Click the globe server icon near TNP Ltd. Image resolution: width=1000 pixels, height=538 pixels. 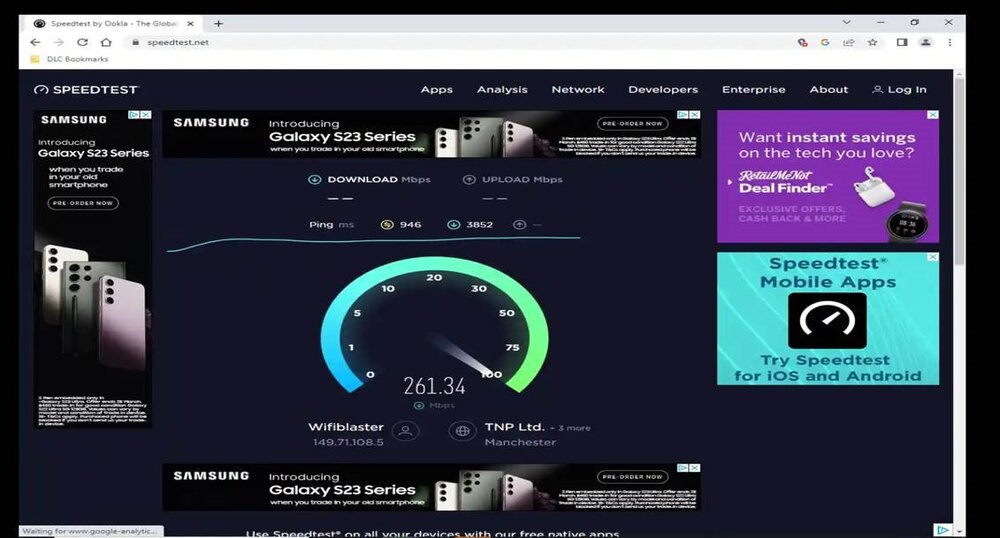[462, 432]
